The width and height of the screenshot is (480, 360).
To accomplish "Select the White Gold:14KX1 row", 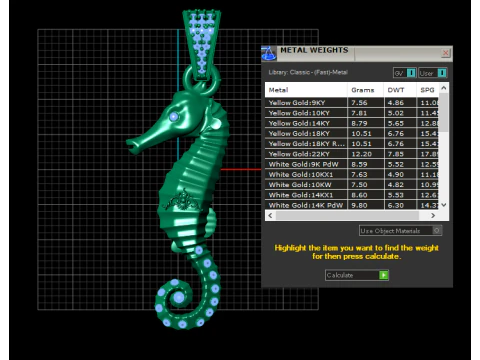I will 352,195.
